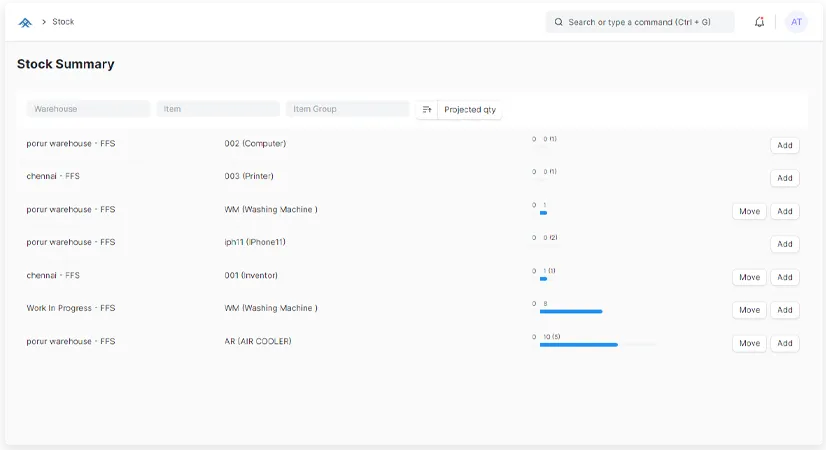Focus the Item filter field
Screen dimensions: 826x450
218,109
